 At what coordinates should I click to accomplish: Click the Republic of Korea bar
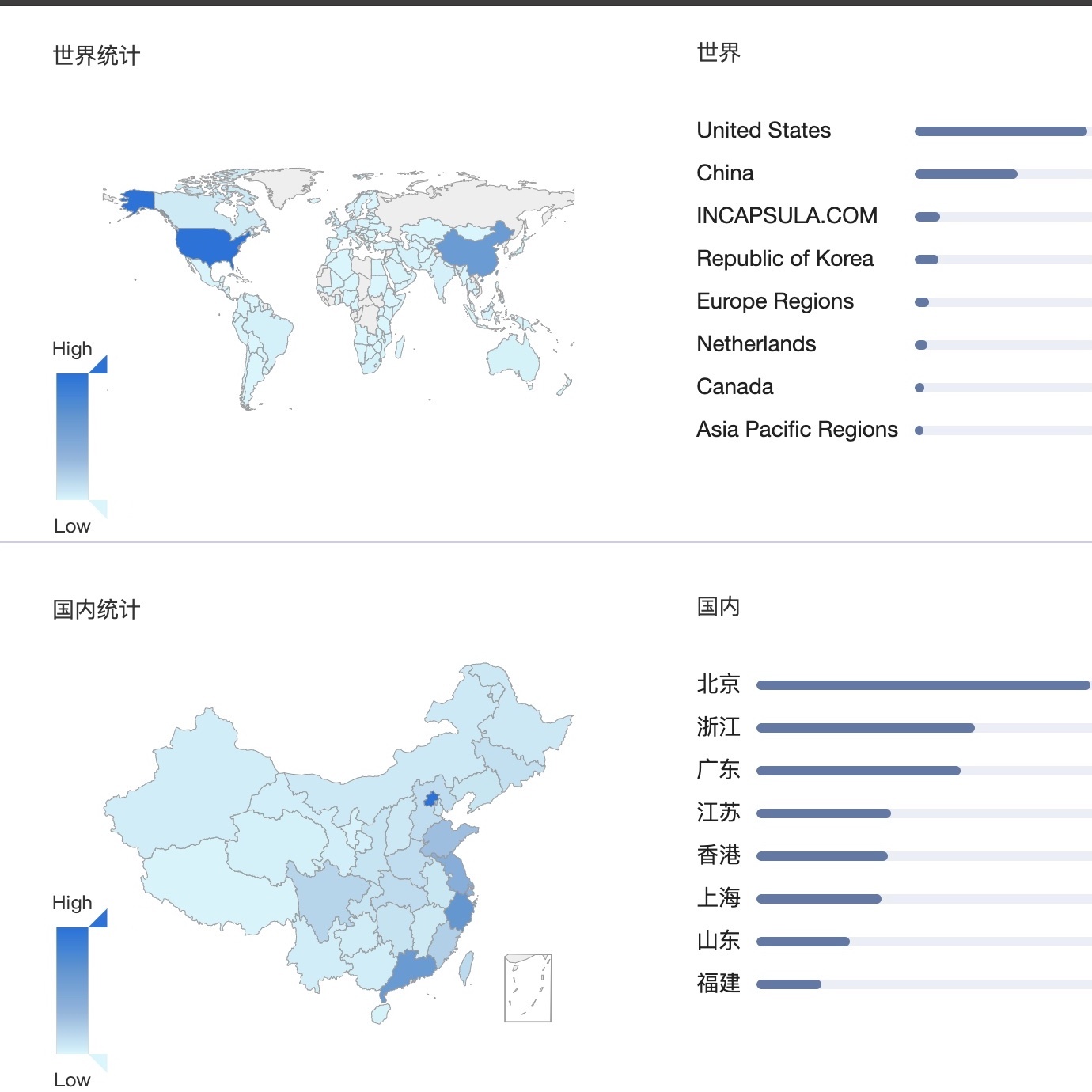pos(1003,260)
